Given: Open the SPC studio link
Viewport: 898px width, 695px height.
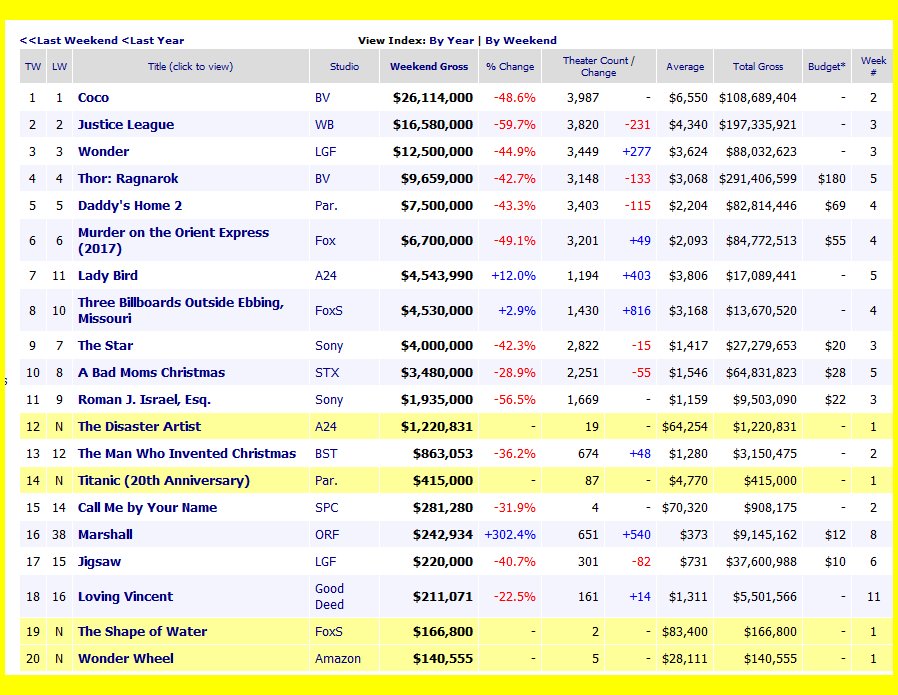Looking at the screenshot, I should (326, 508).
